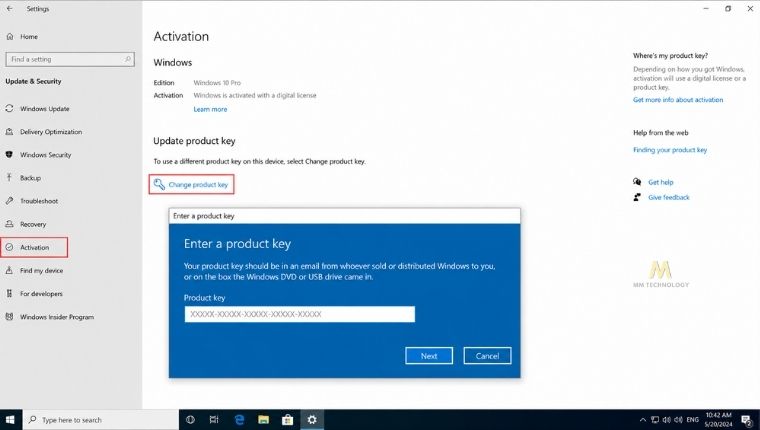
Task: Focus the Product key text field
Action: click(x=300, y=314)
